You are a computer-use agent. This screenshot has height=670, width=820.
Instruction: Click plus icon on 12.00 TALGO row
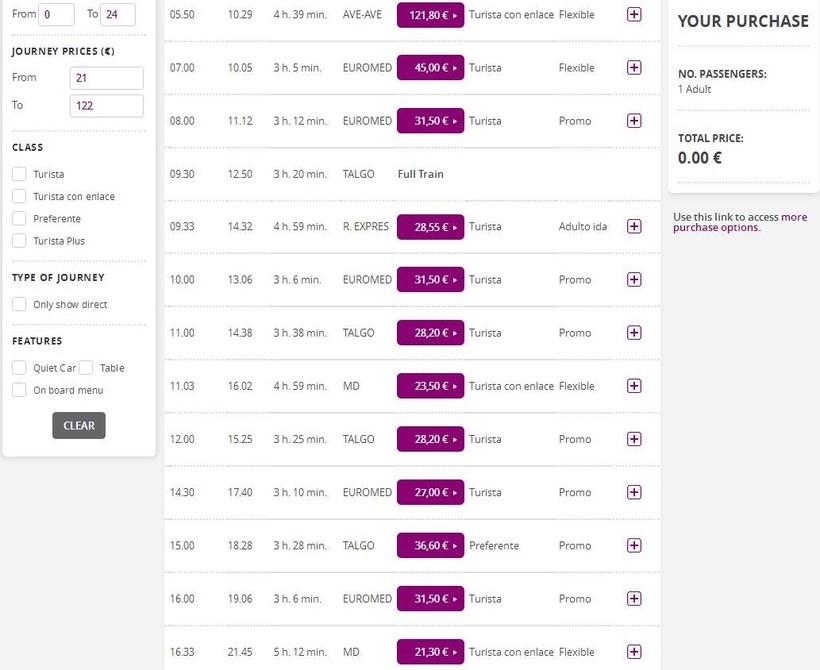coord(633,439)
